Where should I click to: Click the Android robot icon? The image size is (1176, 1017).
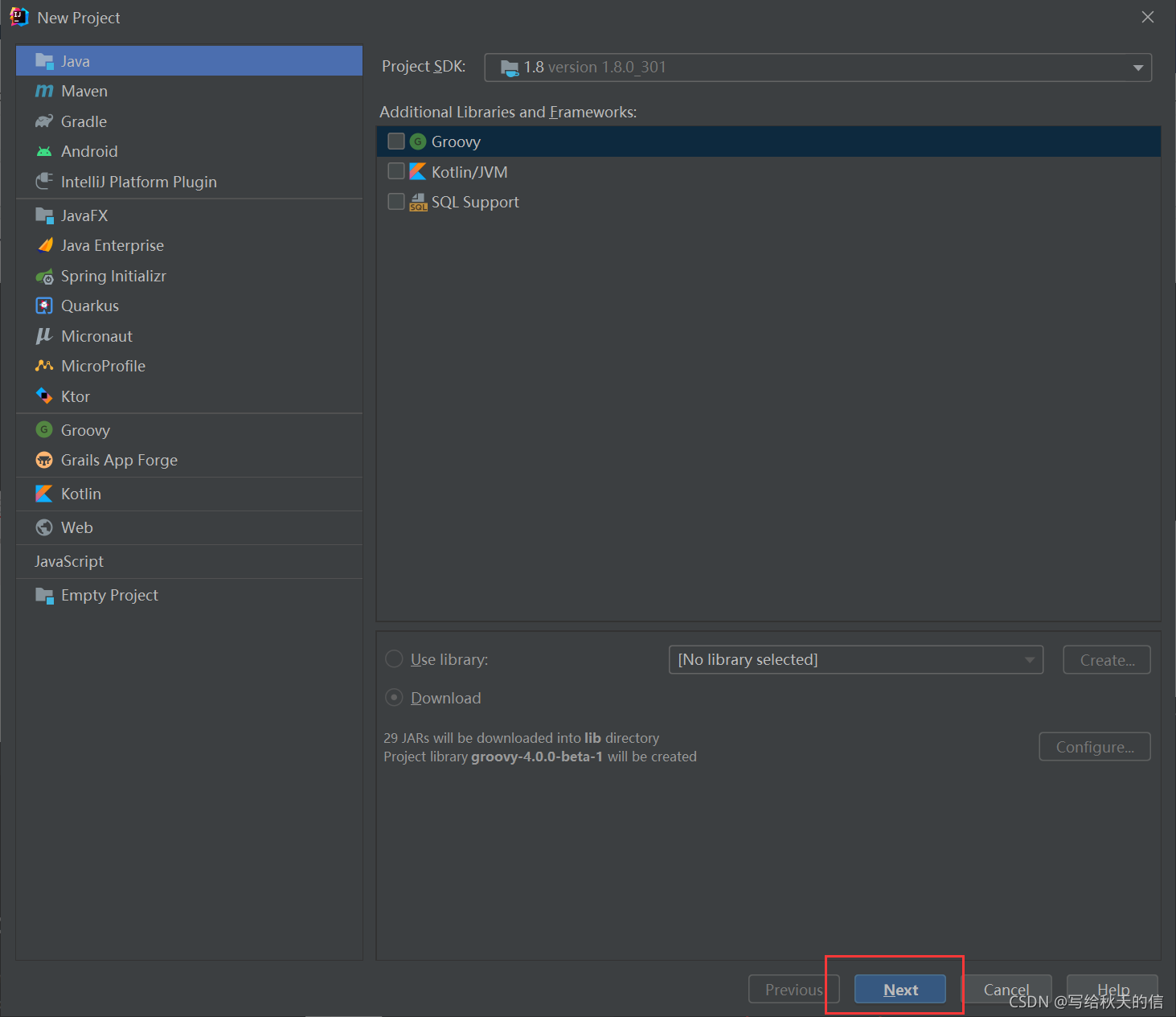click(x=44, y=151)
